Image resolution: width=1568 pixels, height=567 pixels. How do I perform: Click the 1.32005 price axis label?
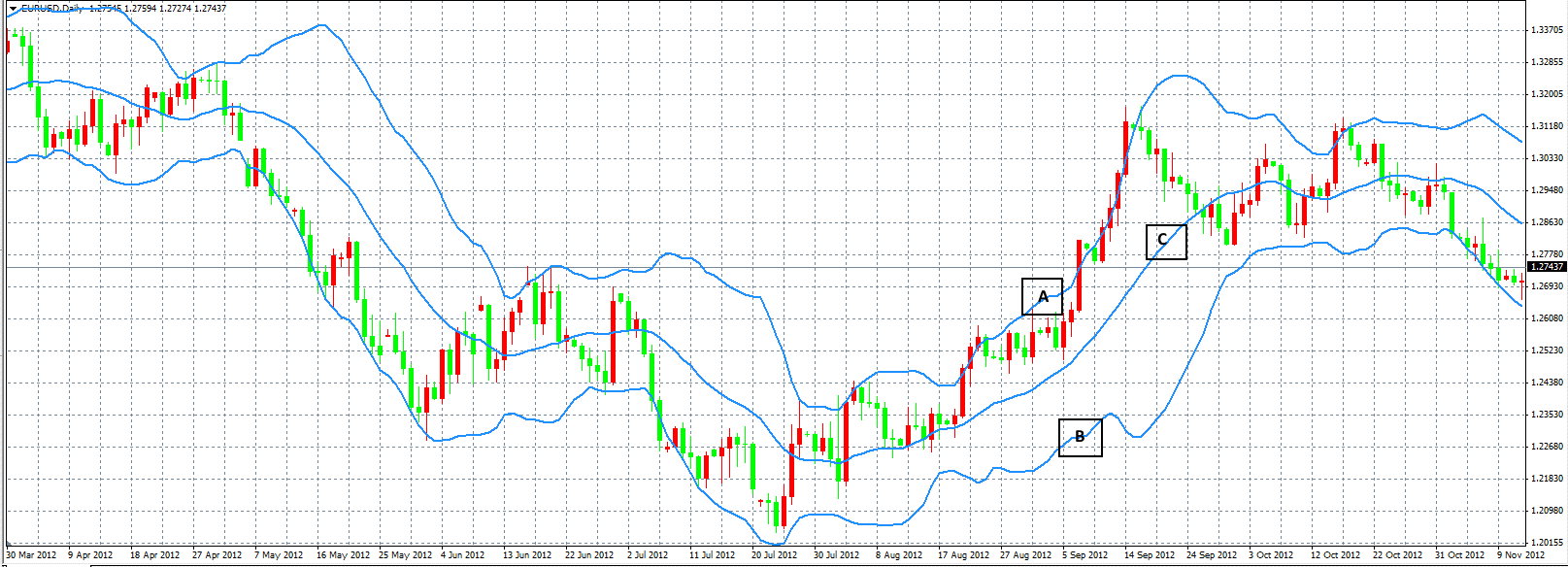[1546, 94]
